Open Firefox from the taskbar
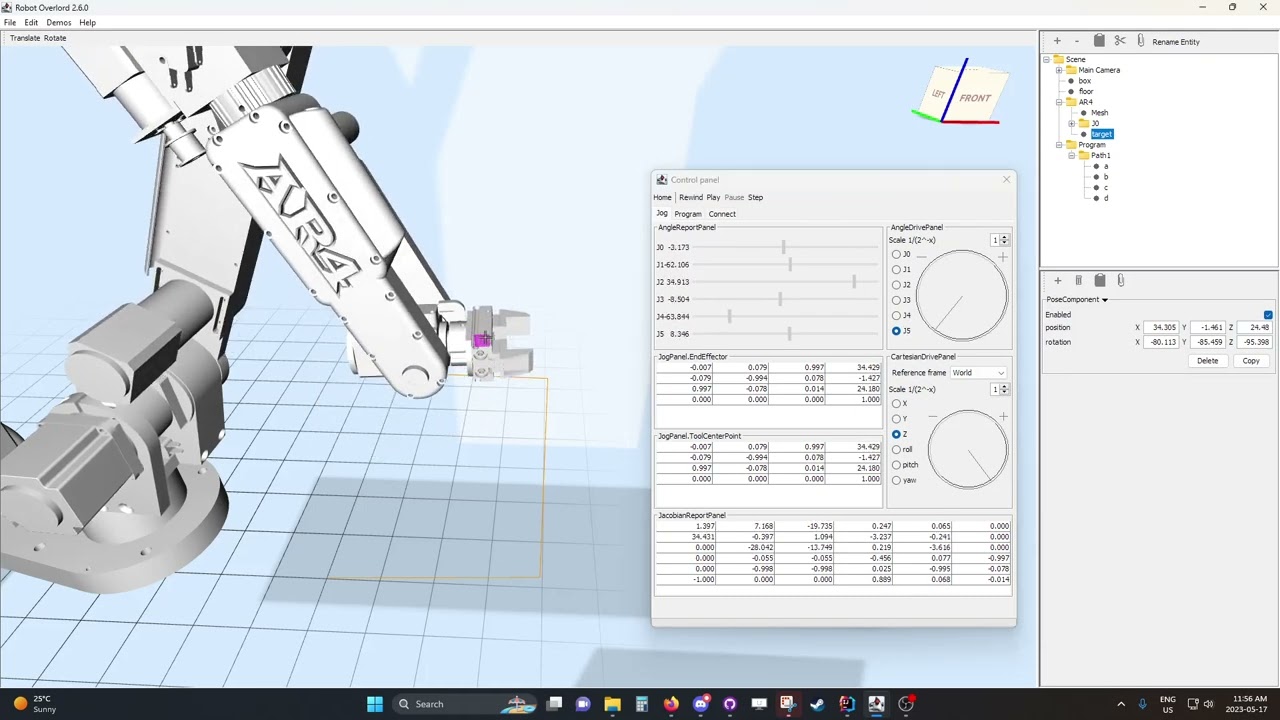This screenshot has width=1280, height=720. point(671,704)
